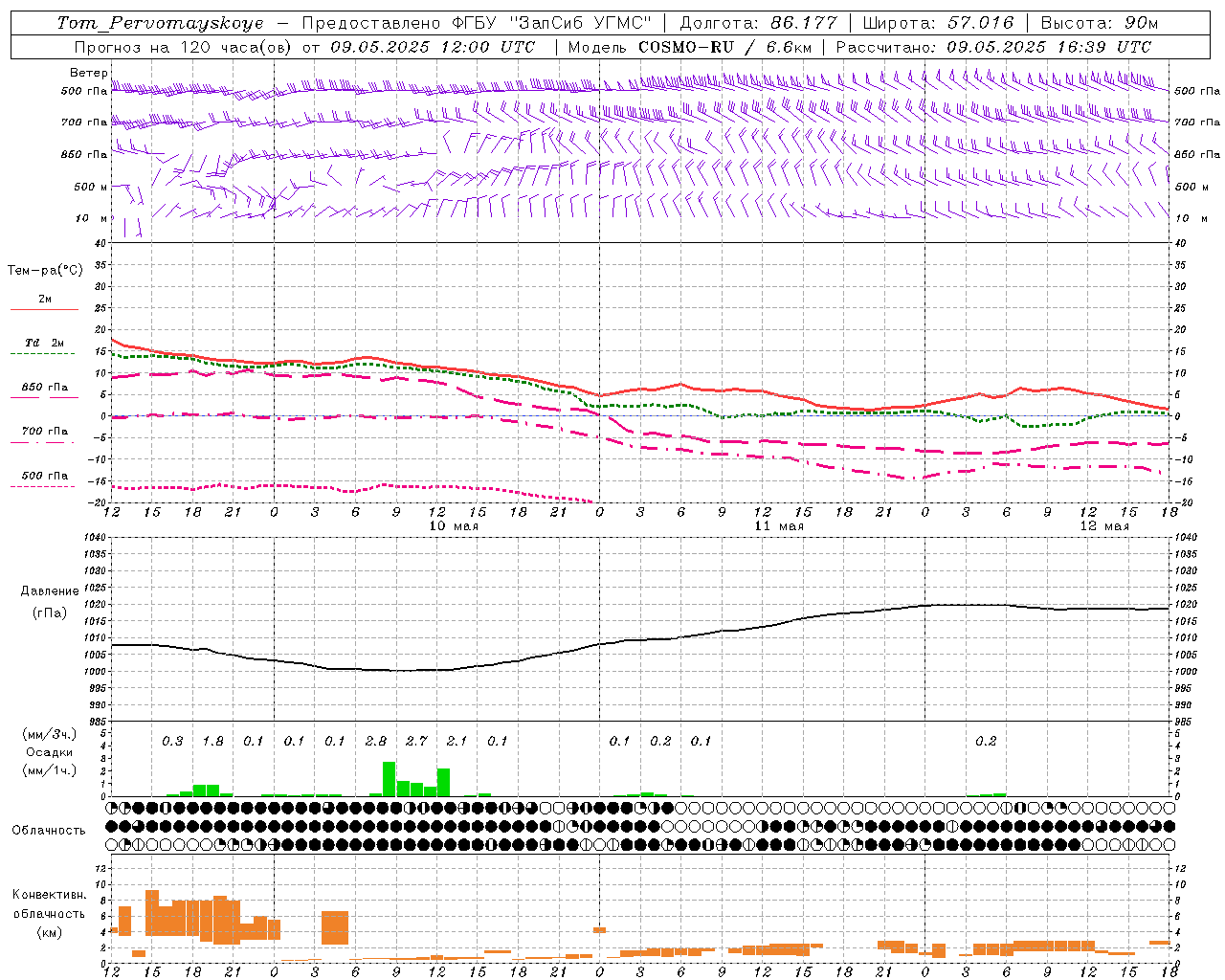Viewport: 1225px width, 980px height.
Task: Click the 2.8 precipitation total
Action: pyautogui.click(x=376, y=741)
